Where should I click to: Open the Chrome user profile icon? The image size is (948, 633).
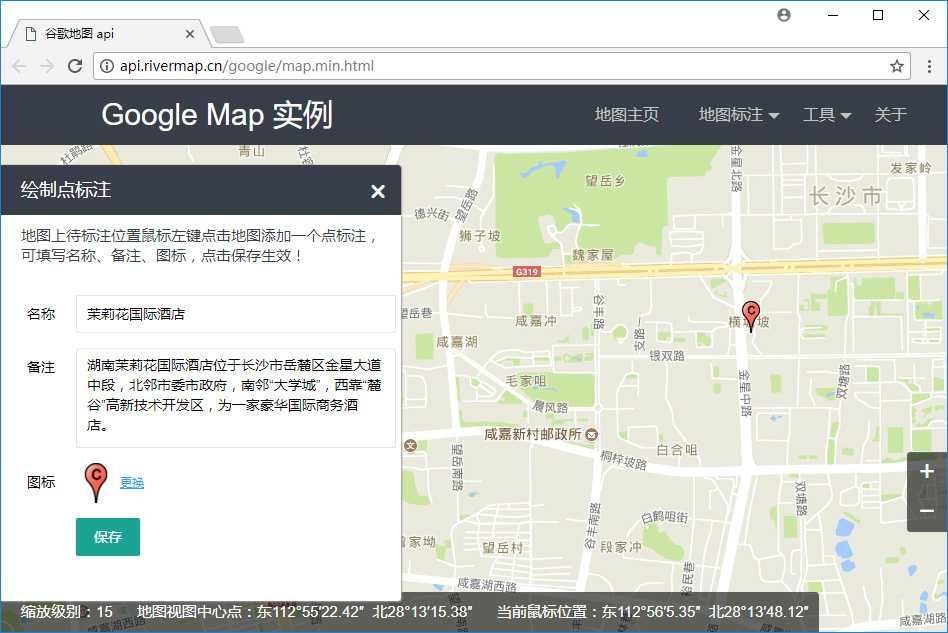[784, 15]
